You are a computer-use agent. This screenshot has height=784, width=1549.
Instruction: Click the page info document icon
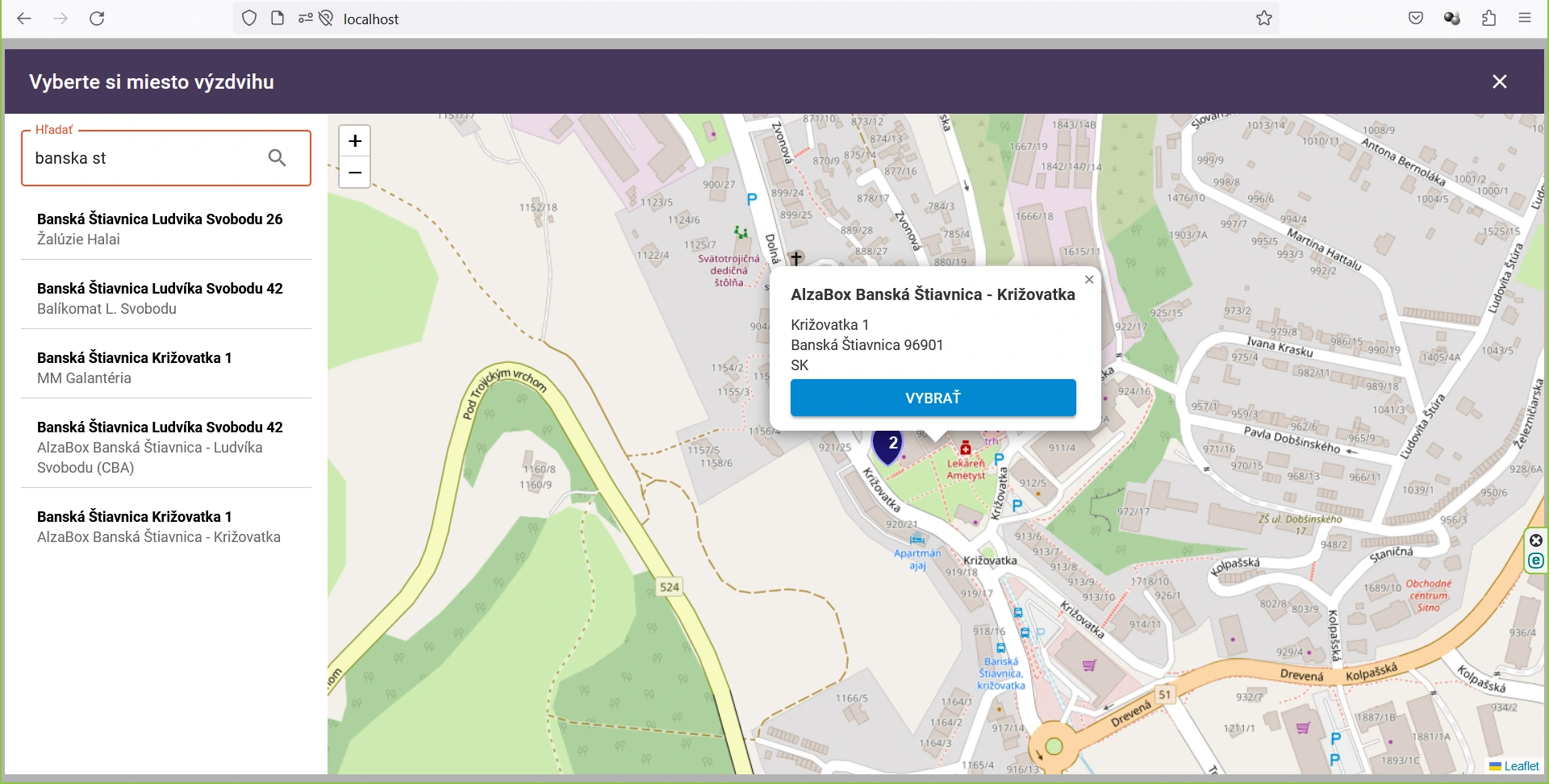tap(278, 19)
